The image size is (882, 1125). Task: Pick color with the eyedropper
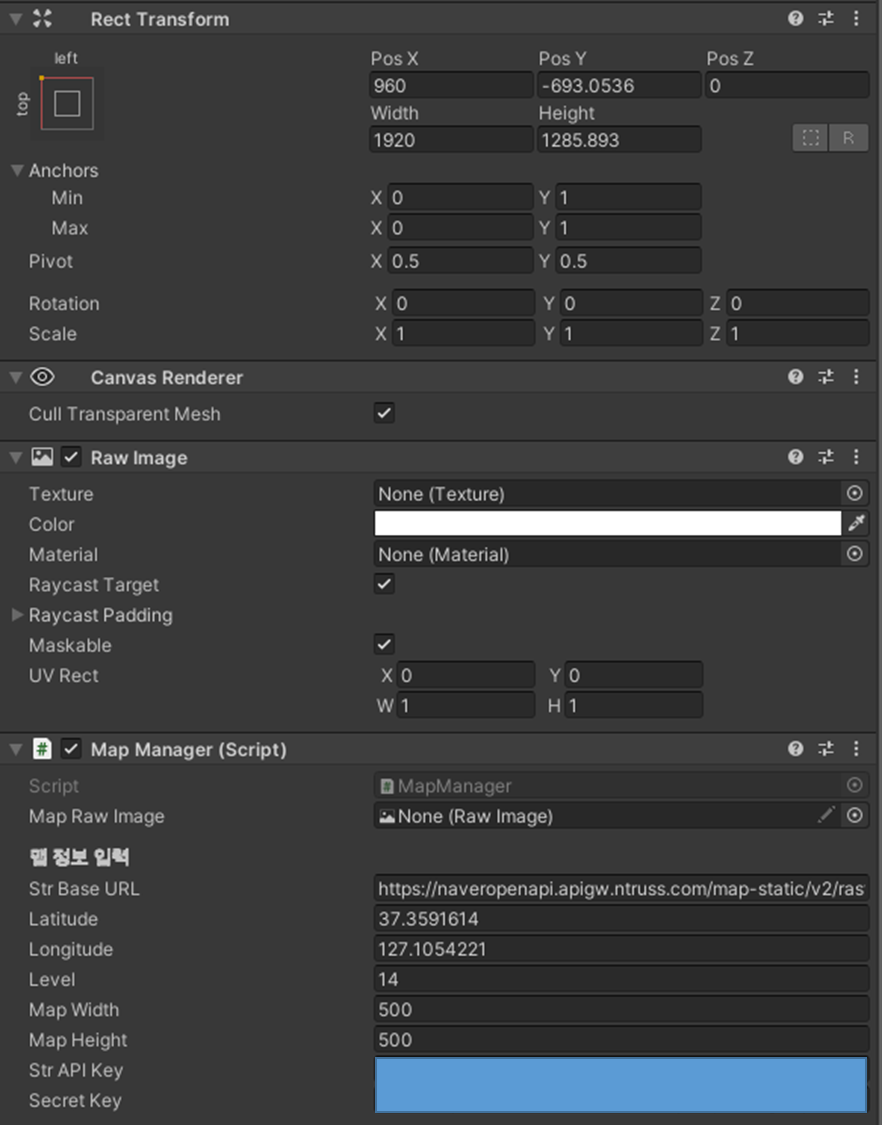coord(856,523)
